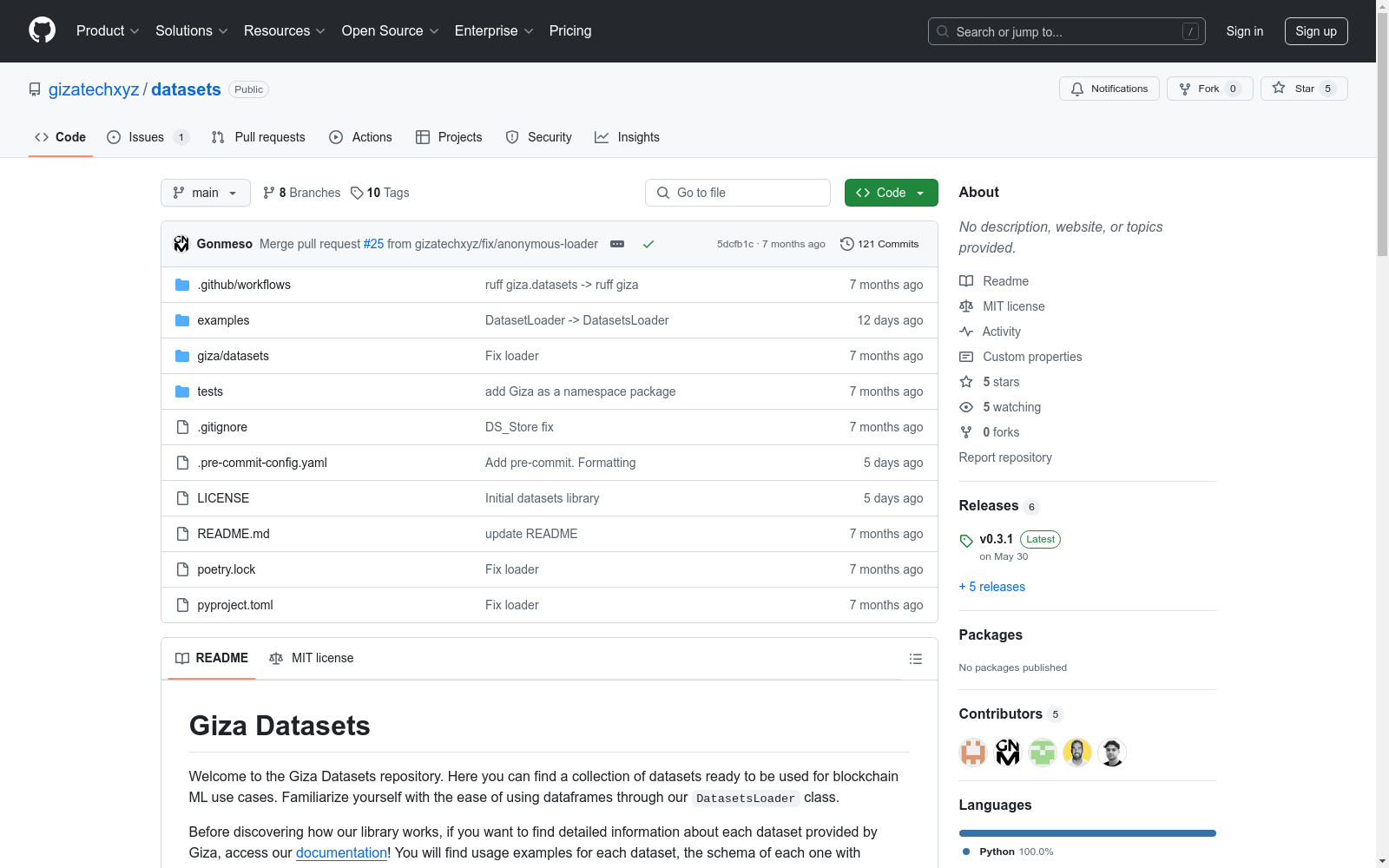Expand the Resources menu
The height and width of the screenshot is (868, 1389).
tap(285, 30)
